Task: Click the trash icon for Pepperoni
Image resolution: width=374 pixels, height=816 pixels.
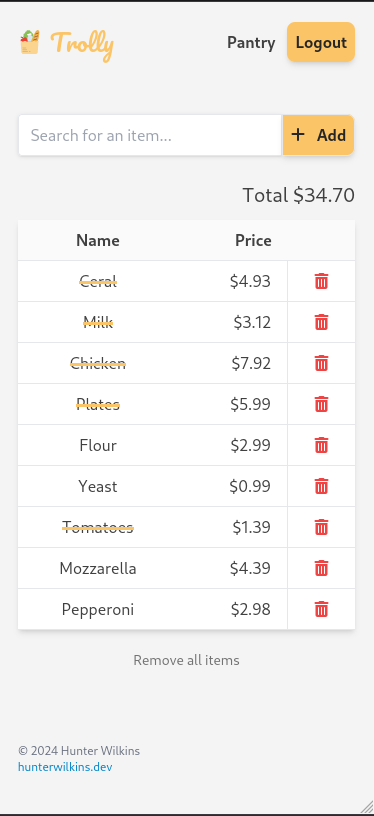Action: (x=321, y=609)
